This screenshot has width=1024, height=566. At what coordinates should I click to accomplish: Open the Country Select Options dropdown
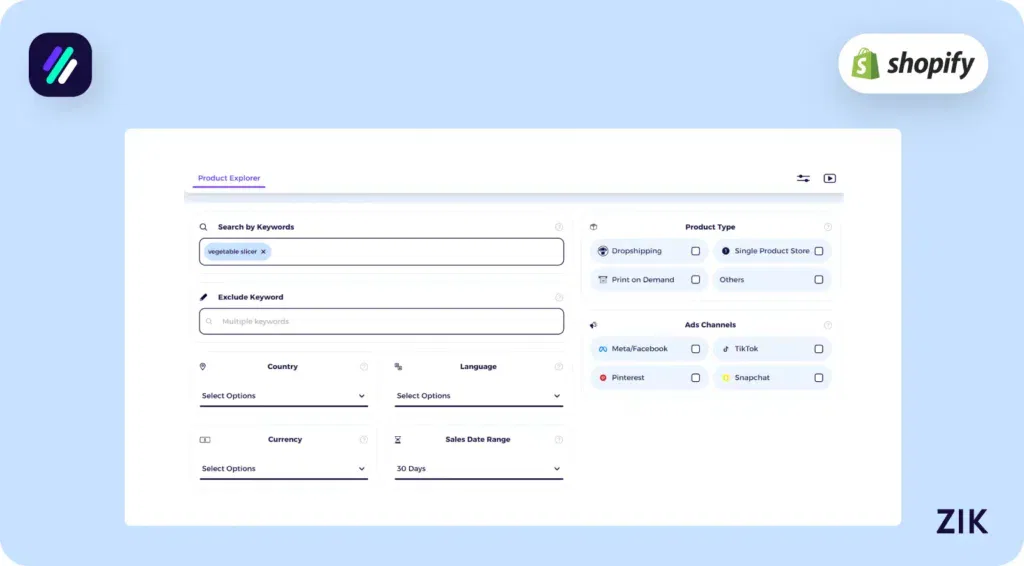click(x=283, y=396)
